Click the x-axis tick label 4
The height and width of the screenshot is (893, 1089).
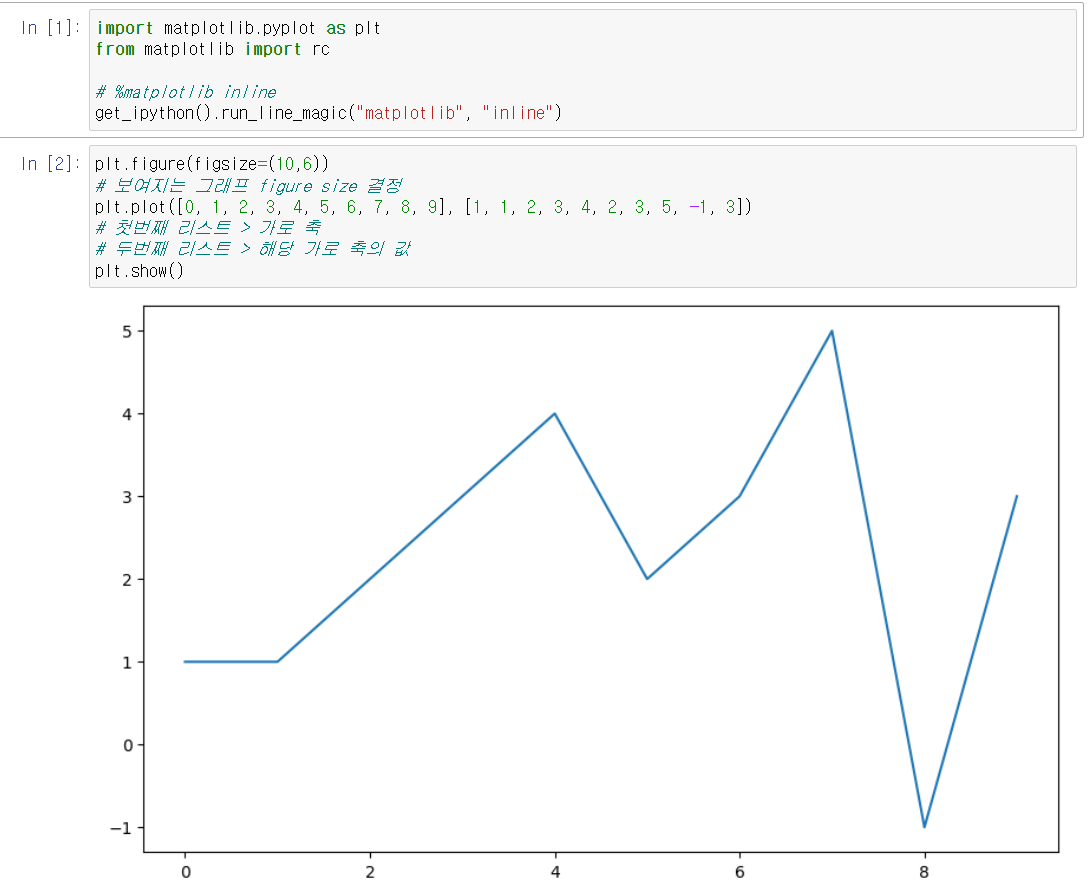[555, 872]
